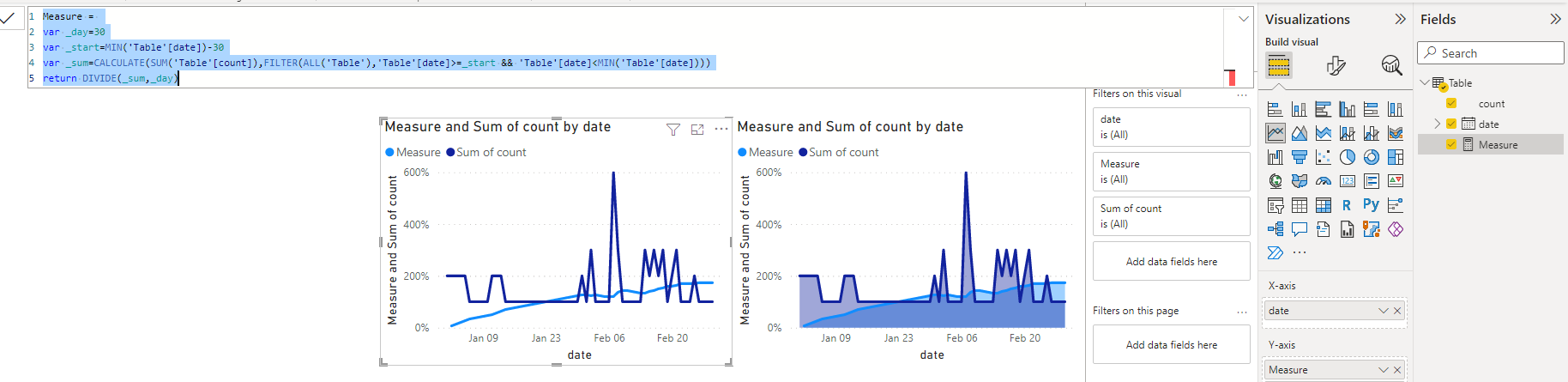Select the ArcGIS Maps visual
The height and width of the screenshot is (382, 1568).
click(1372, 229)
